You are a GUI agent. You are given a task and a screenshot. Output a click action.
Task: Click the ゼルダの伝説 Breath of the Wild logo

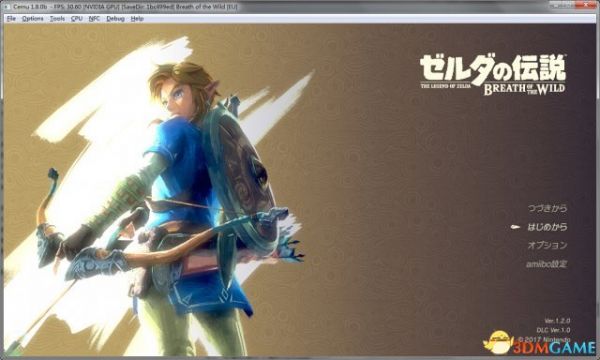point(493,75)
